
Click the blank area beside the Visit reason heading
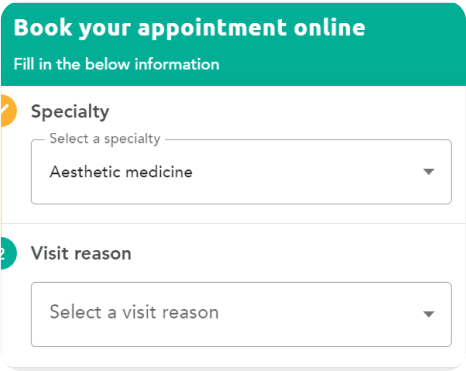click(293, 253)
